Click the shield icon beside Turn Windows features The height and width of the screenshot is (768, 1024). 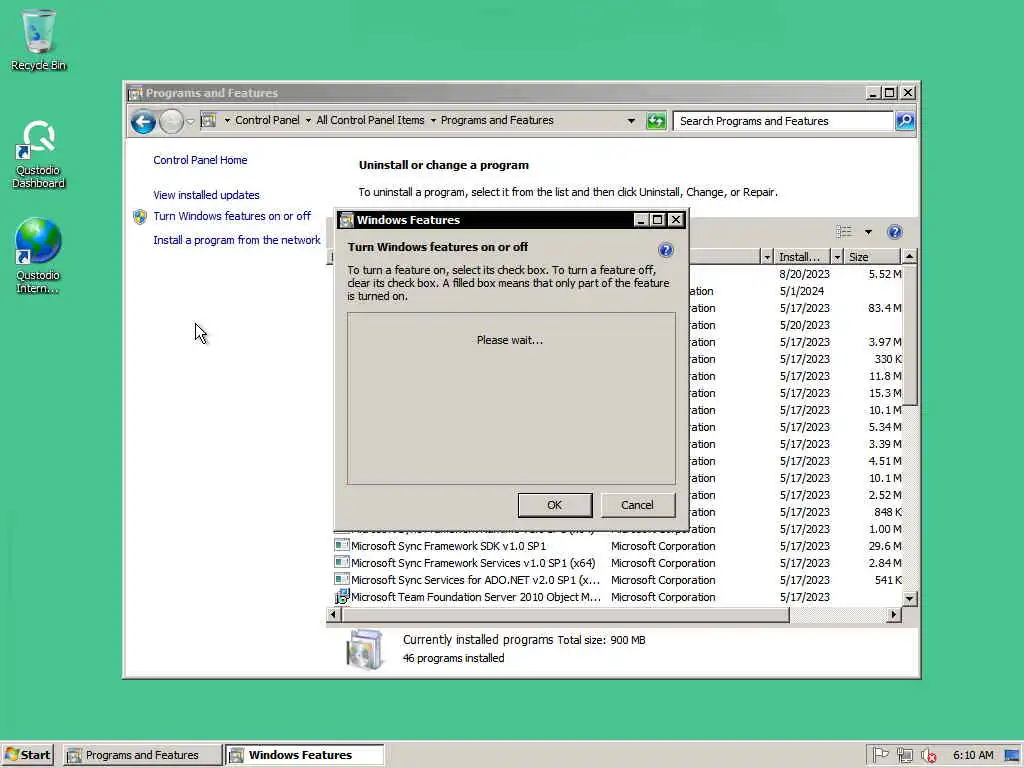point(140,217)
